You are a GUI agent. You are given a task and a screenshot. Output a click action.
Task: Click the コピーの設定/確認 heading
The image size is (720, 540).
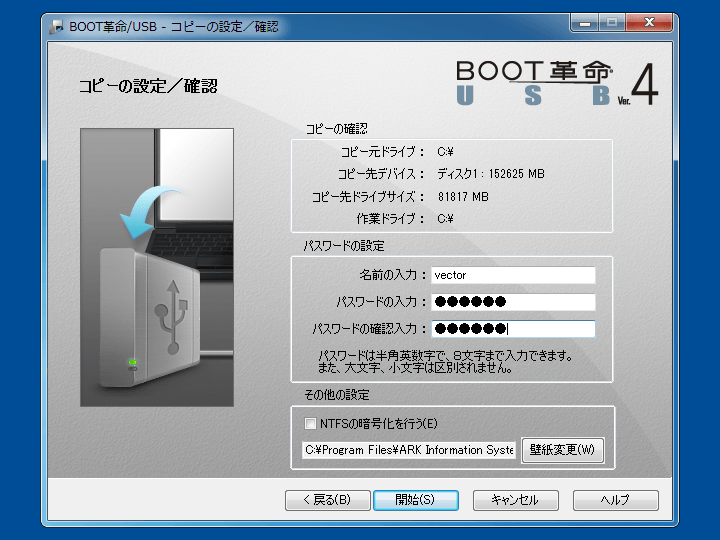[148, 86]
